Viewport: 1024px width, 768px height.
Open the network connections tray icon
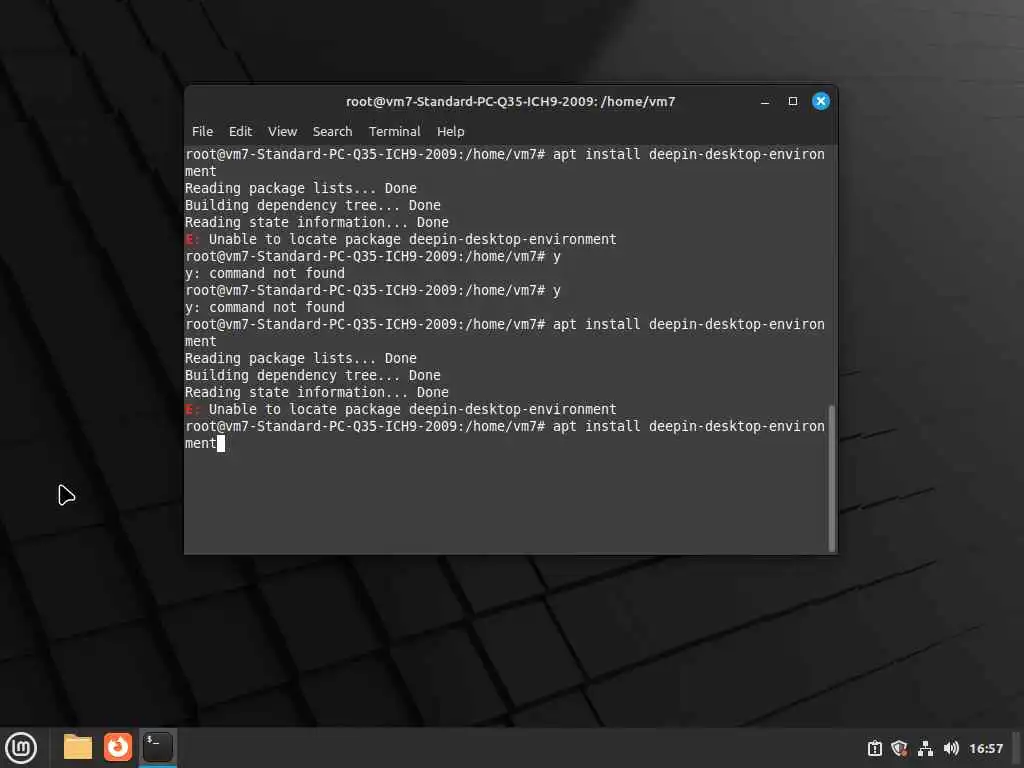tap(925, 748)
